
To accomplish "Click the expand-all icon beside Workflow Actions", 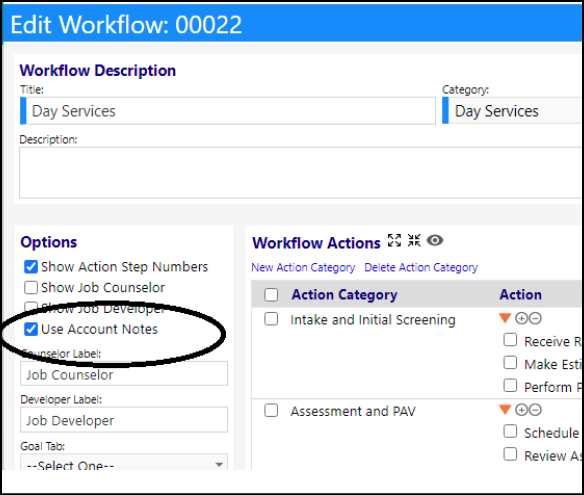I will [x=394, y=241].
